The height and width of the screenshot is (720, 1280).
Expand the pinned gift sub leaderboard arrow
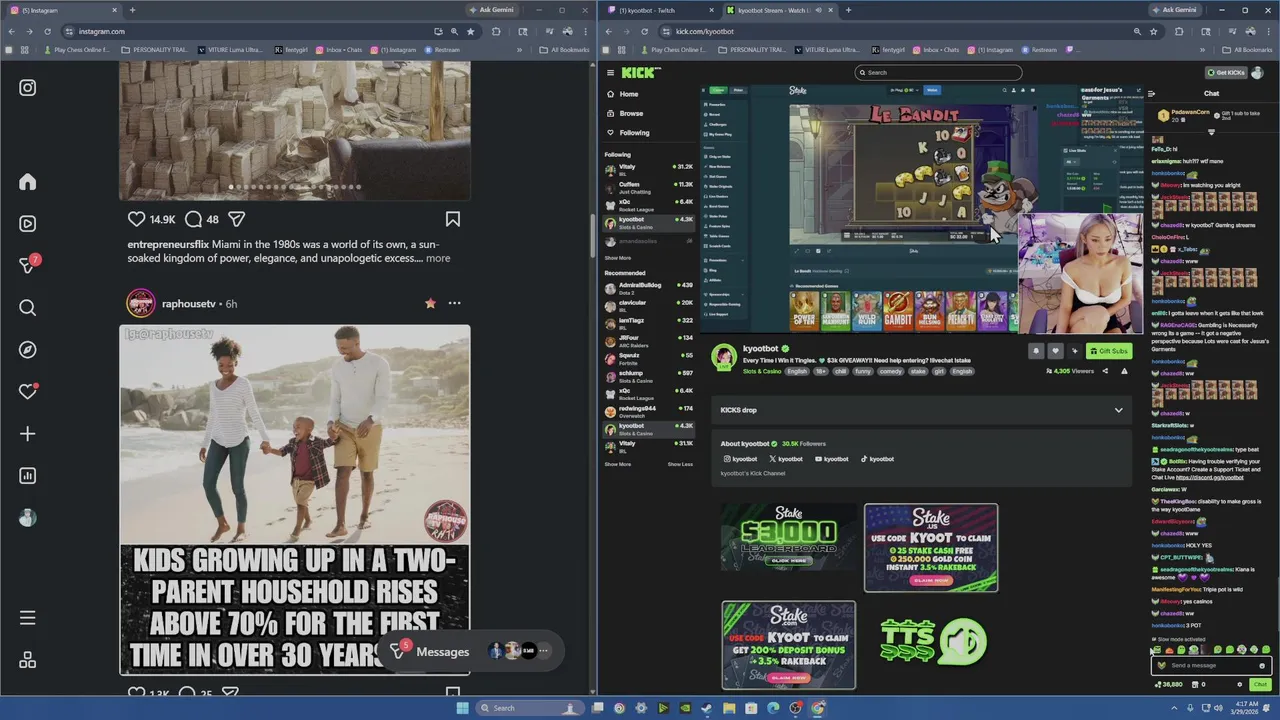[x=1211, y=132]
